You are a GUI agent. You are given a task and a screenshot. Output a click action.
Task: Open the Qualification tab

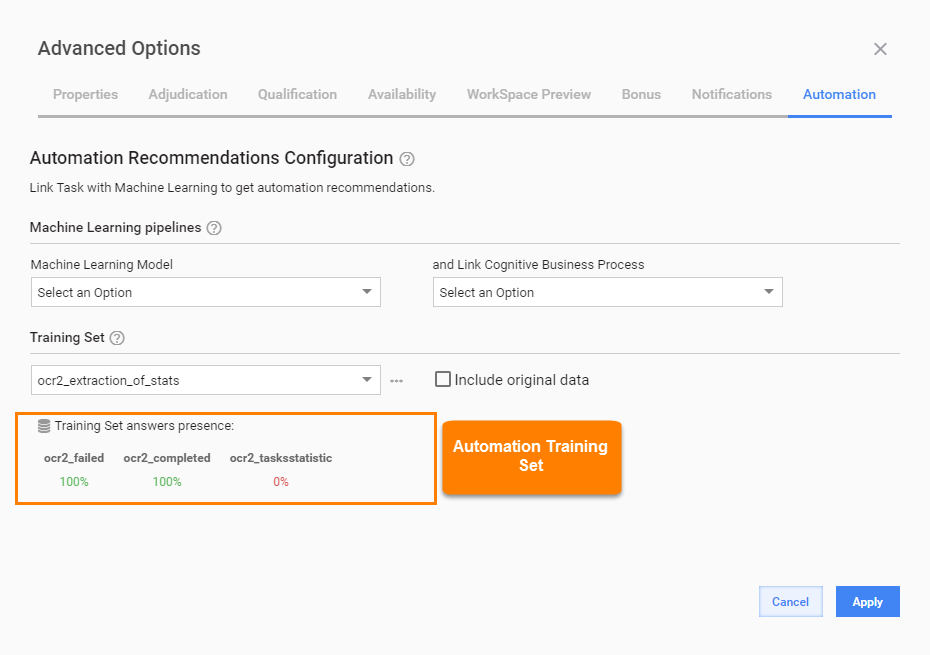point(297,94)
